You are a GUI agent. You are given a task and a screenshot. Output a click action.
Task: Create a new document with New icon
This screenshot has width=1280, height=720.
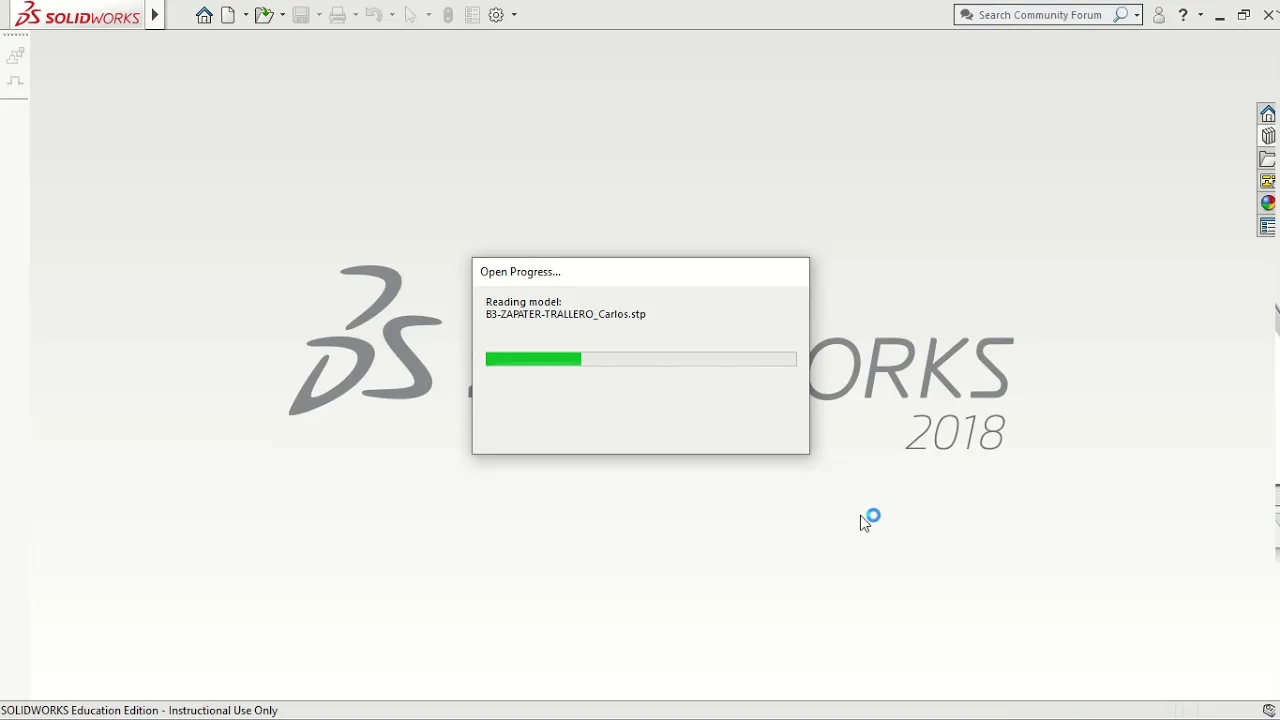pyautogui.click(x=229, y=15)
